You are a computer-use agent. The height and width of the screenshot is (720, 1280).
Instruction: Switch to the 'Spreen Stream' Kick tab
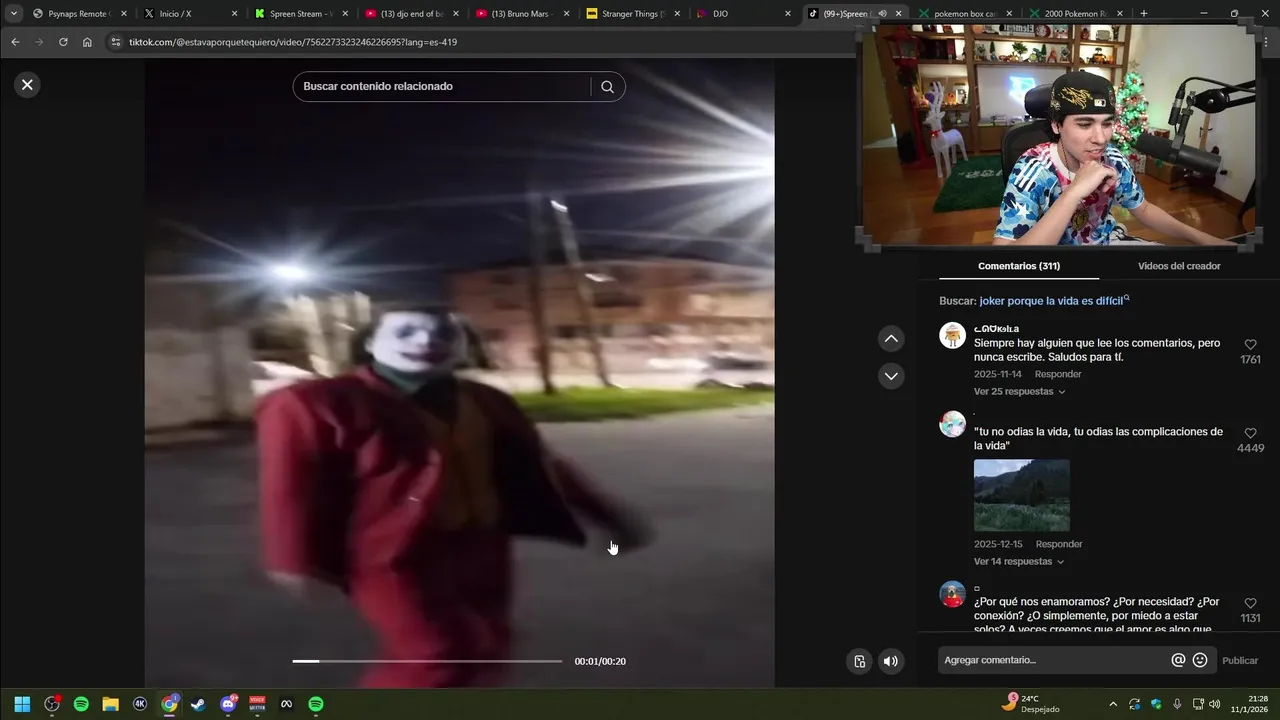301,14
